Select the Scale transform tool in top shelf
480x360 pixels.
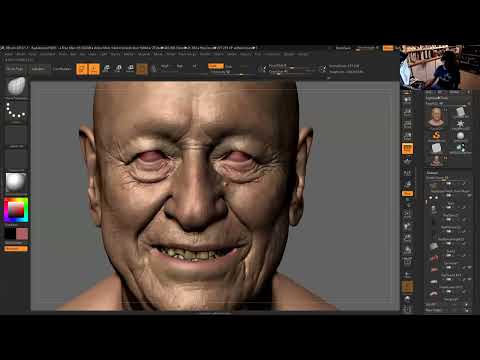click(119, 69)
